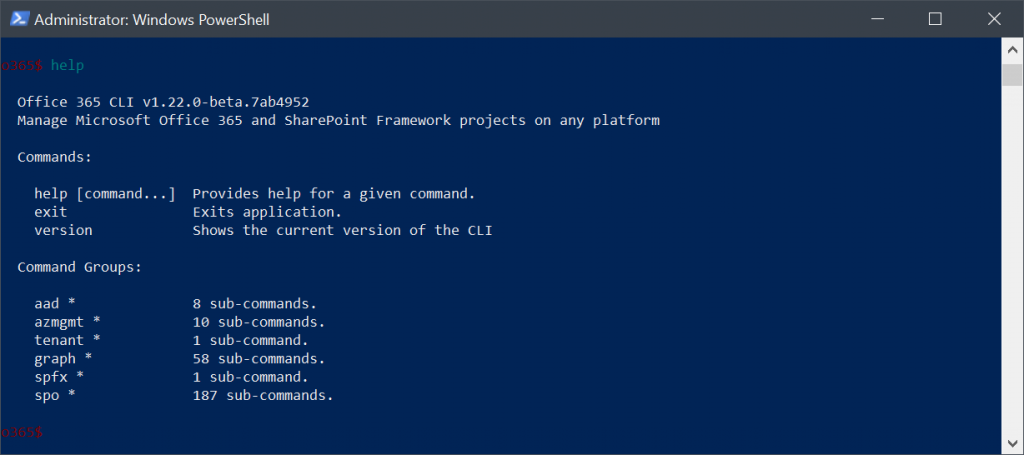Click the typed 'help' command text

[x=67, y=65]
